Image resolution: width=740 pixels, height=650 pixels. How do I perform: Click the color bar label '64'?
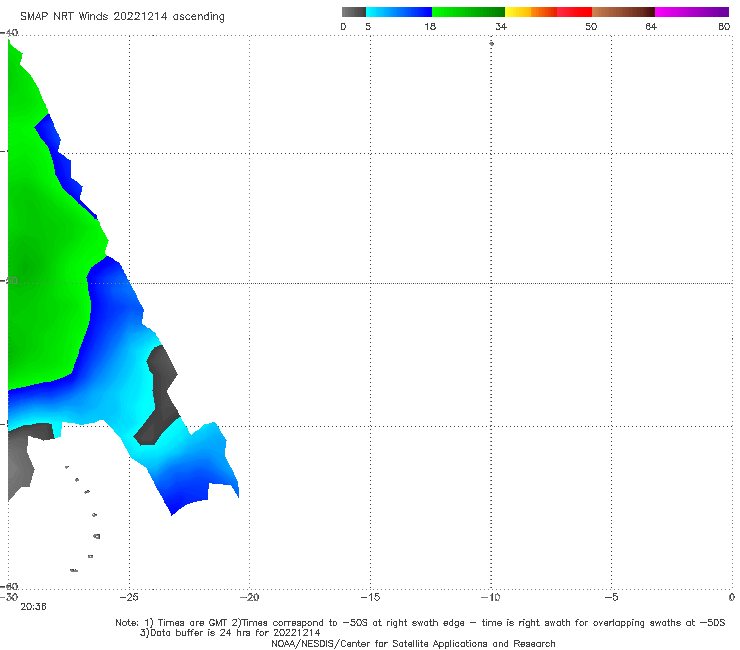[651, 27]
